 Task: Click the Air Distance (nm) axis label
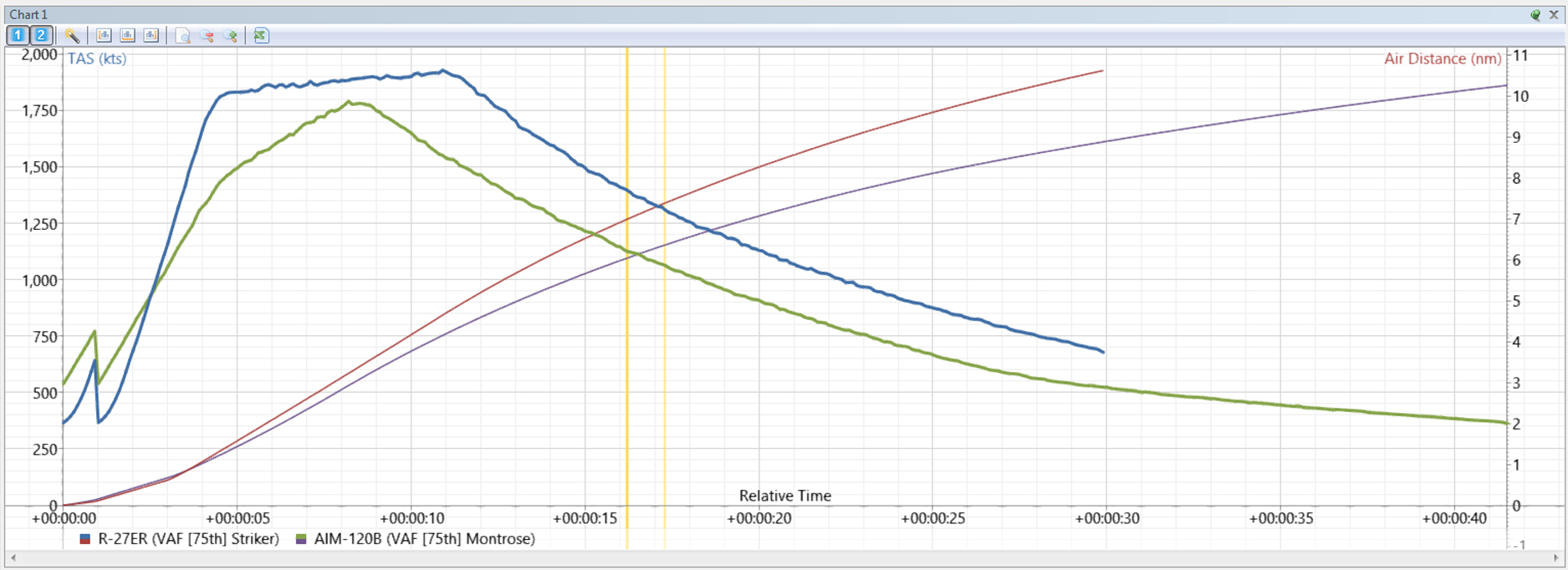(1443, 59)
